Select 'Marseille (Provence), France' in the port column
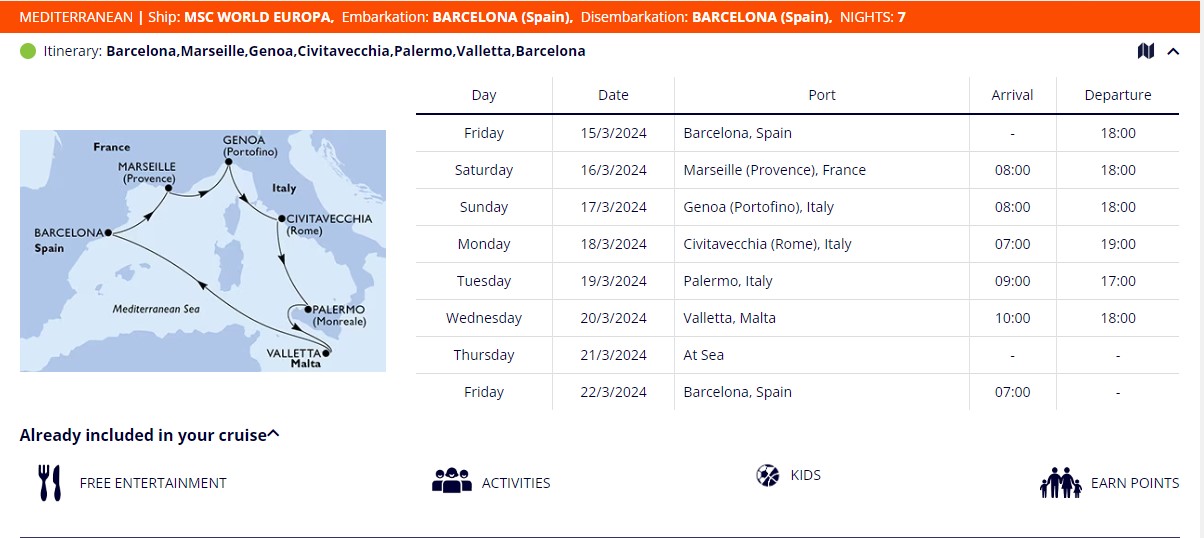Viewport: 1204px width, 538px height. click(x=774, y=170)
